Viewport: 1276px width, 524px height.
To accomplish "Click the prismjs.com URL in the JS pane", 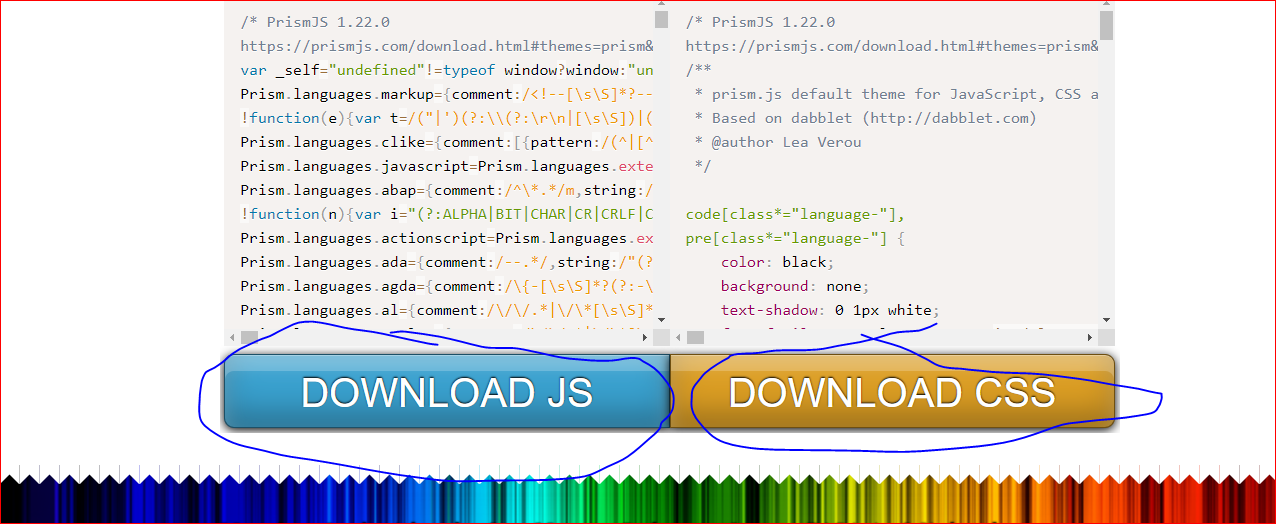I will (x=447, y=46).
